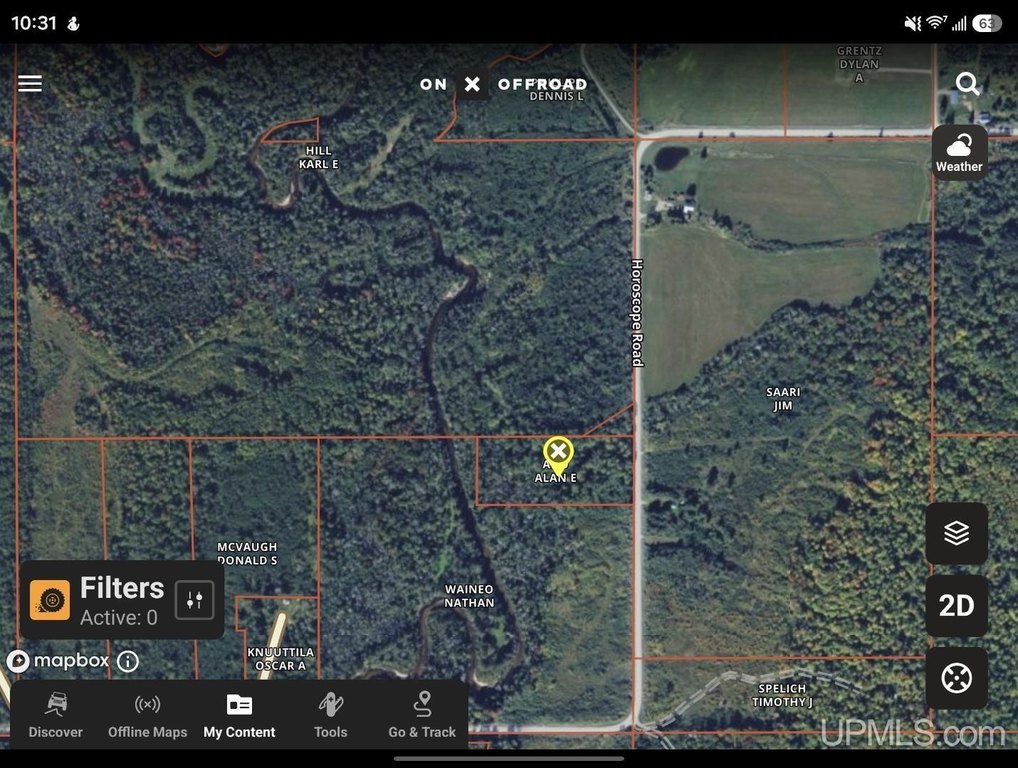1018x768 pixels.
Task: Open the My Content tab
Action: 240,715
